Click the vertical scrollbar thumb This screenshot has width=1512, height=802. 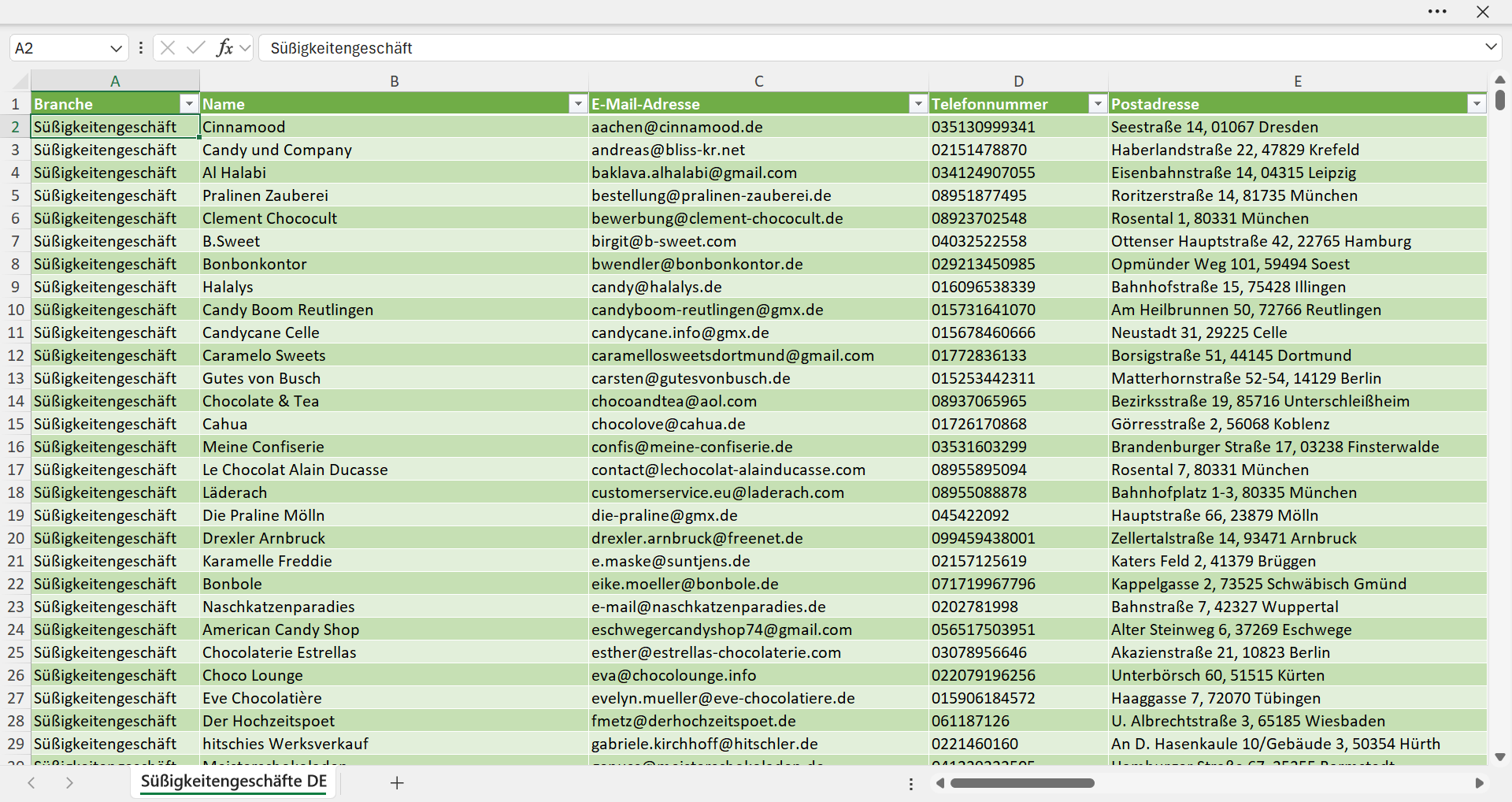[1499, 99]
